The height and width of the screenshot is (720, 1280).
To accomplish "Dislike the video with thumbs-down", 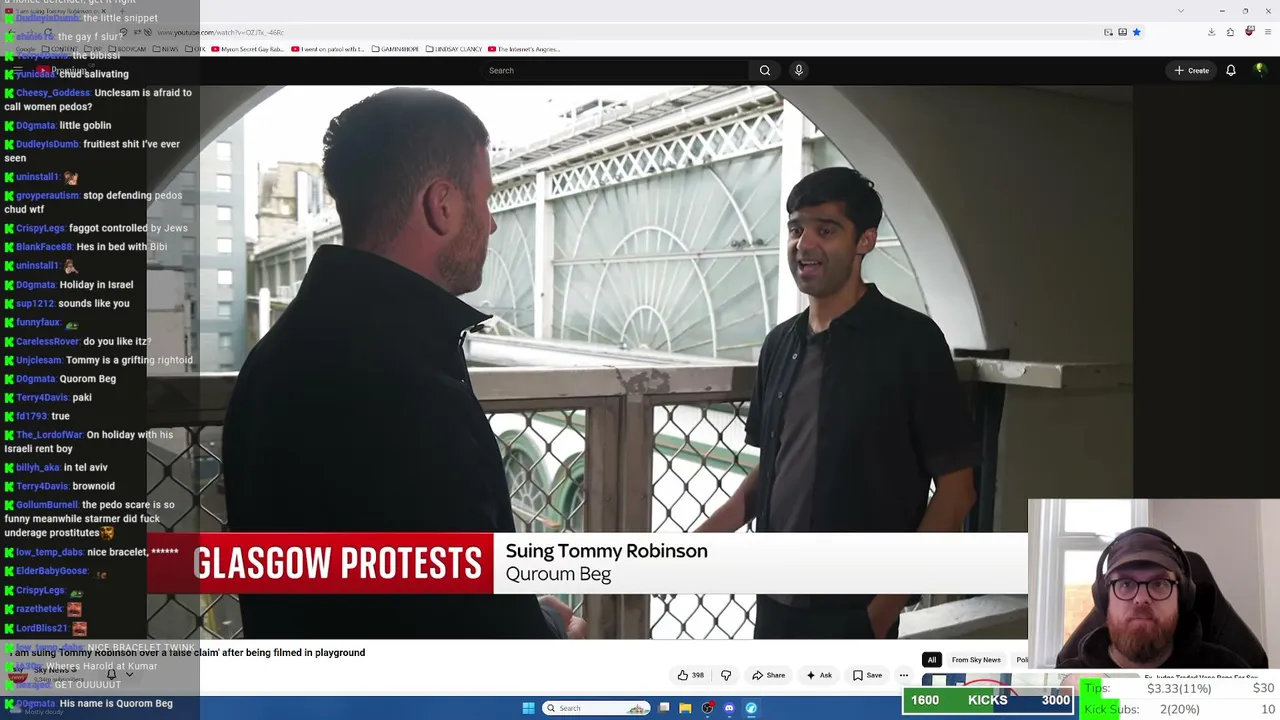I will 726,675.
